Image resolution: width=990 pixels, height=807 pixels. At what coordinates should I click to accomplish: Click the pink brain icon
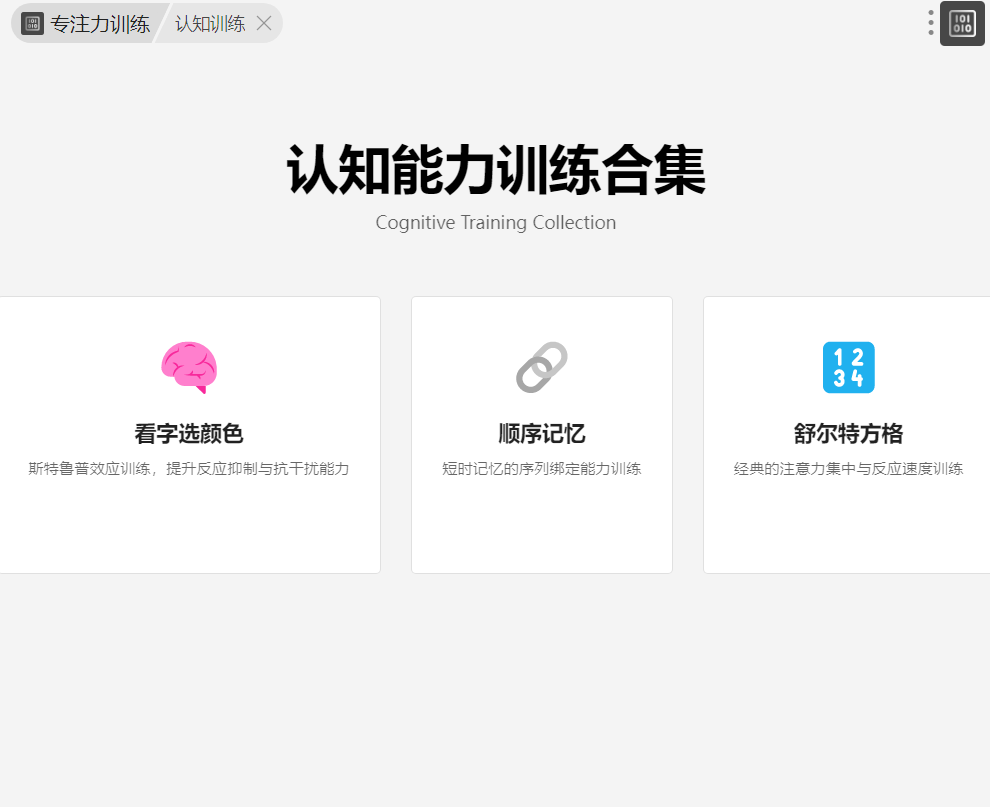[189, 368]
